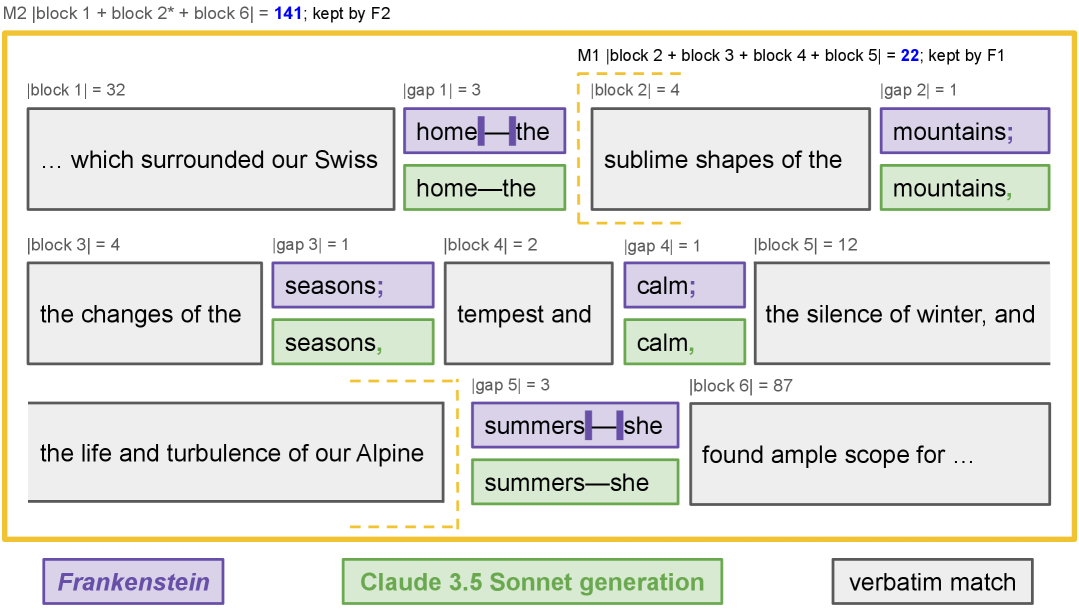Select the 'sublime shapes of the' block
1079x610 pixels.
[x=730, y=159]
